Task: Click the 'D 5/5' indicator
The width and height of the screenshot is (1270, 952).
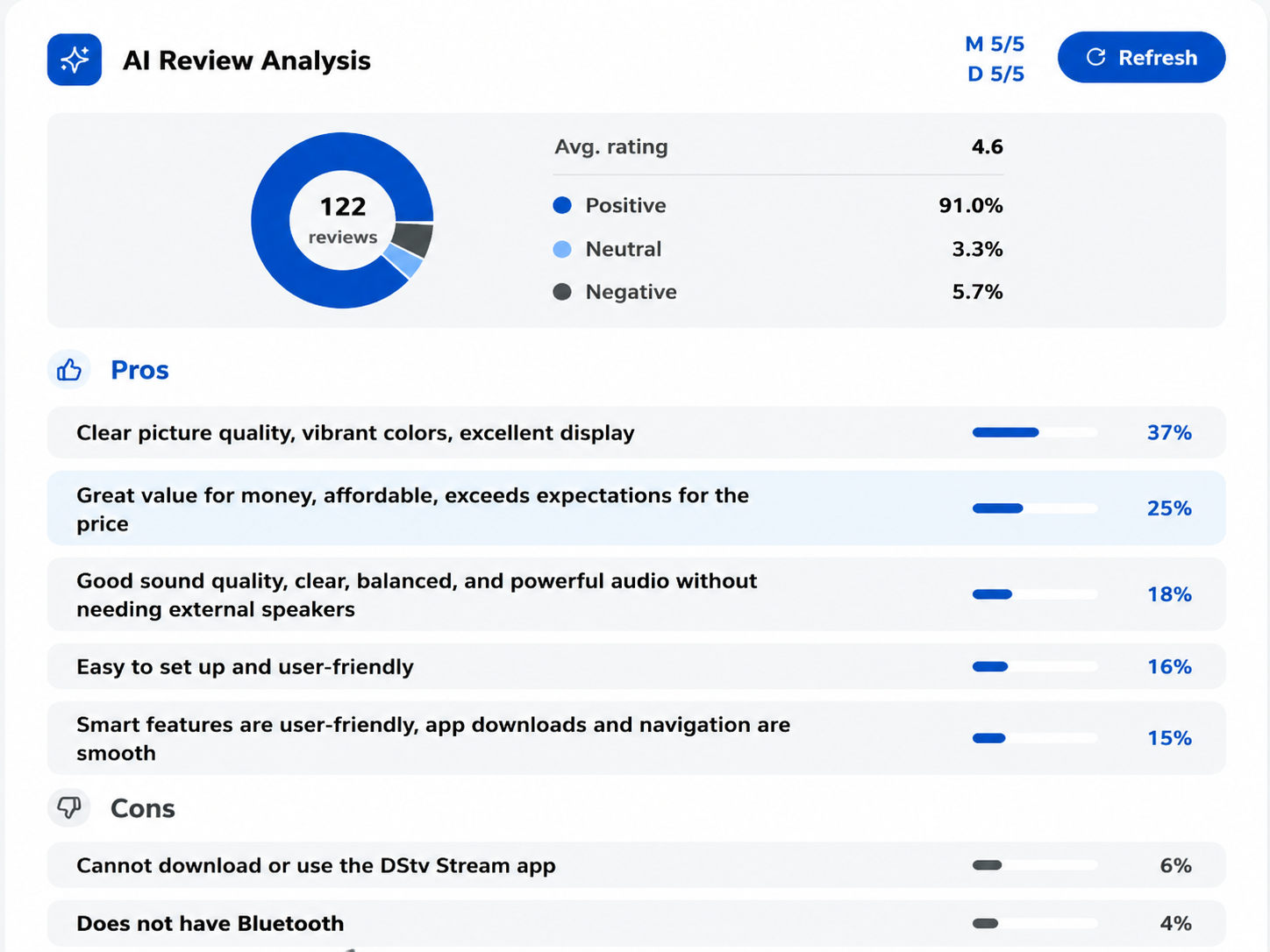Action: 995,75
